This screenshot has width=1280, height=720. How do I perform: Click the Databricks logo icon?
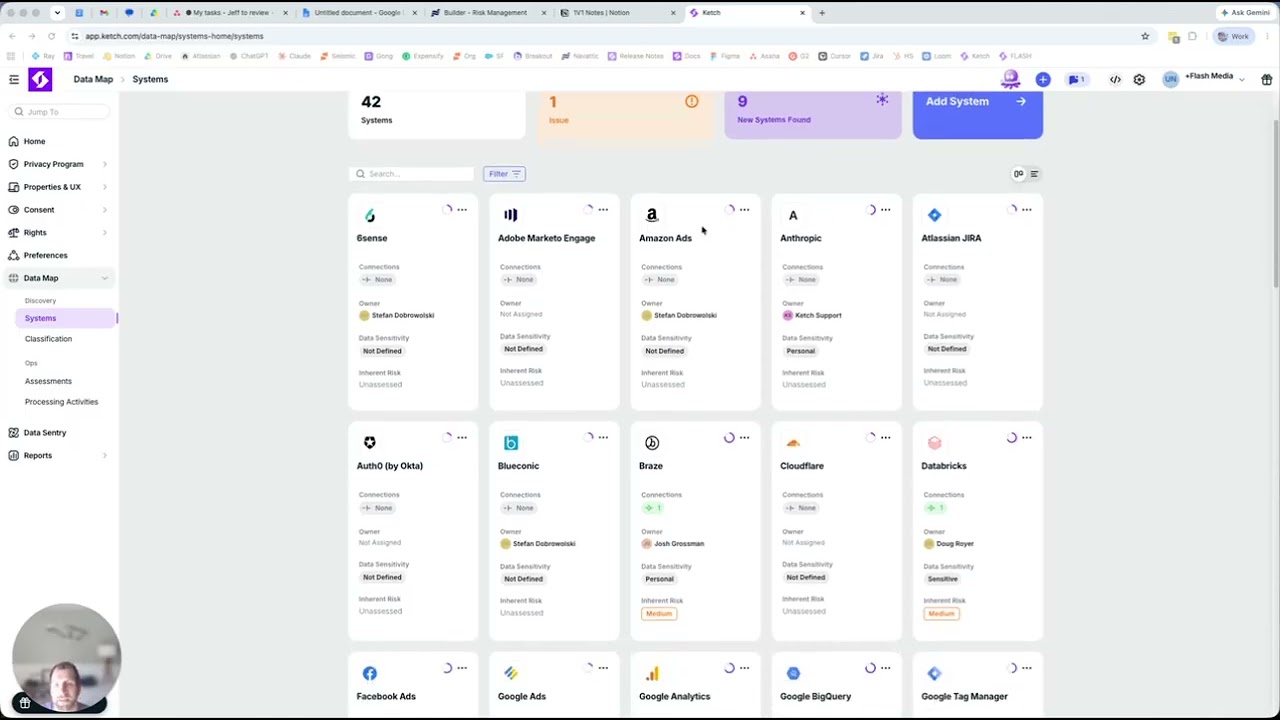[934, 443]
